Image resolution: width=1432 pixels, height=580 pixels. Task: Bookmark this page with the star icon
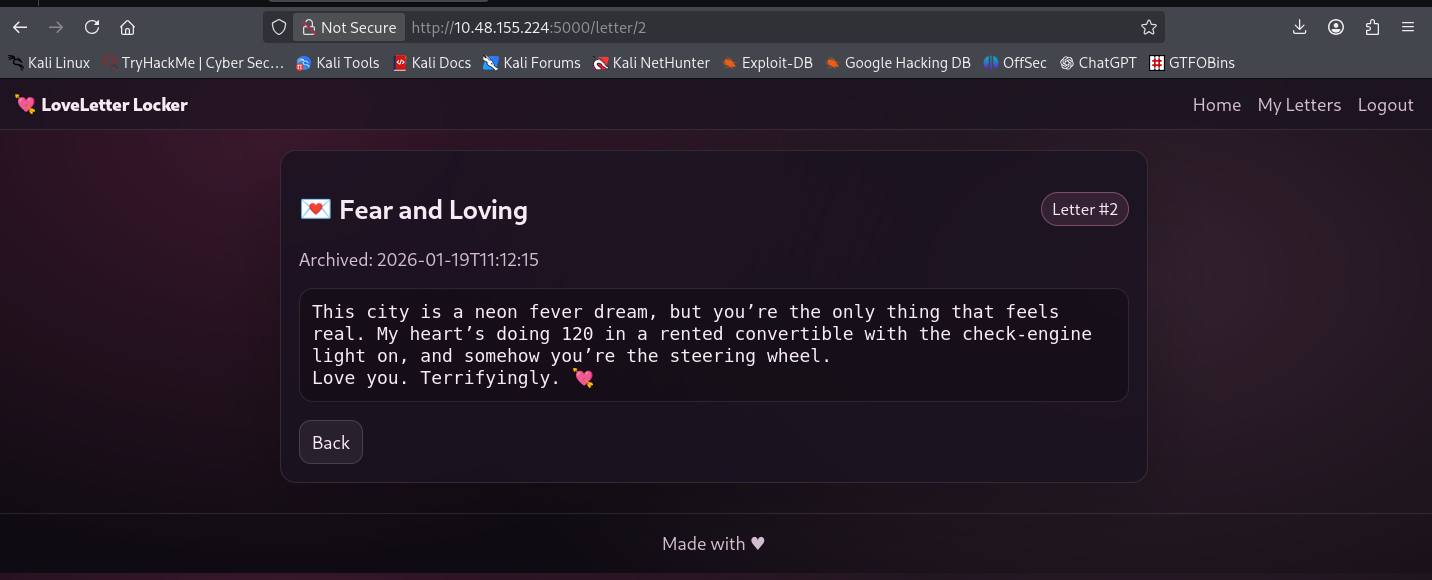point(1149,27)
